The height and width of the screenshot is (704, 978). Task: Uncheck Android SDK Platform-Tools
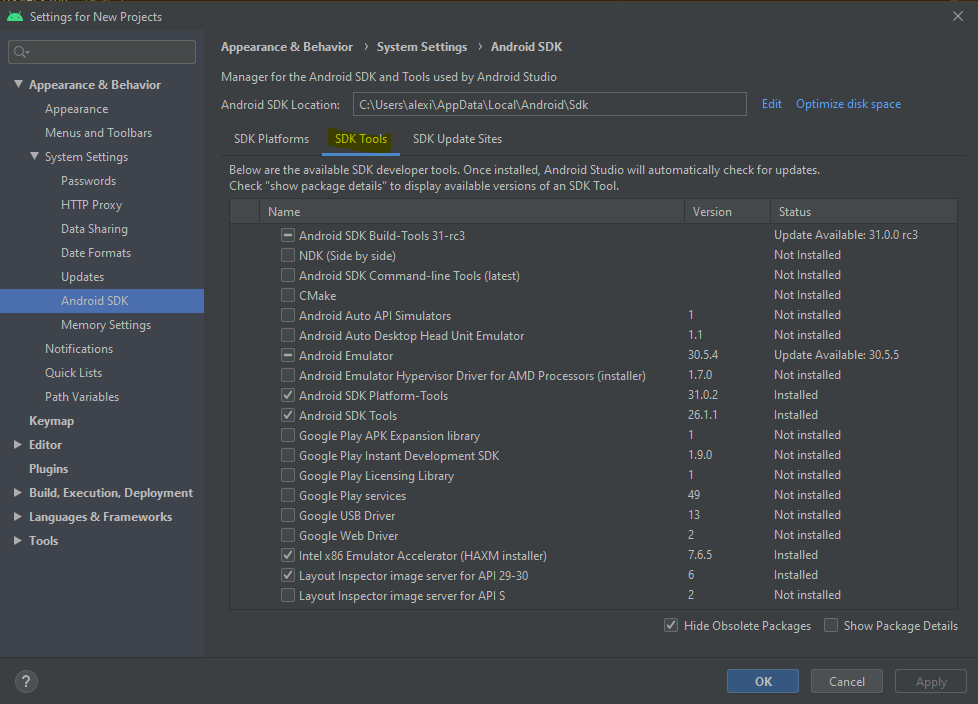288,395
